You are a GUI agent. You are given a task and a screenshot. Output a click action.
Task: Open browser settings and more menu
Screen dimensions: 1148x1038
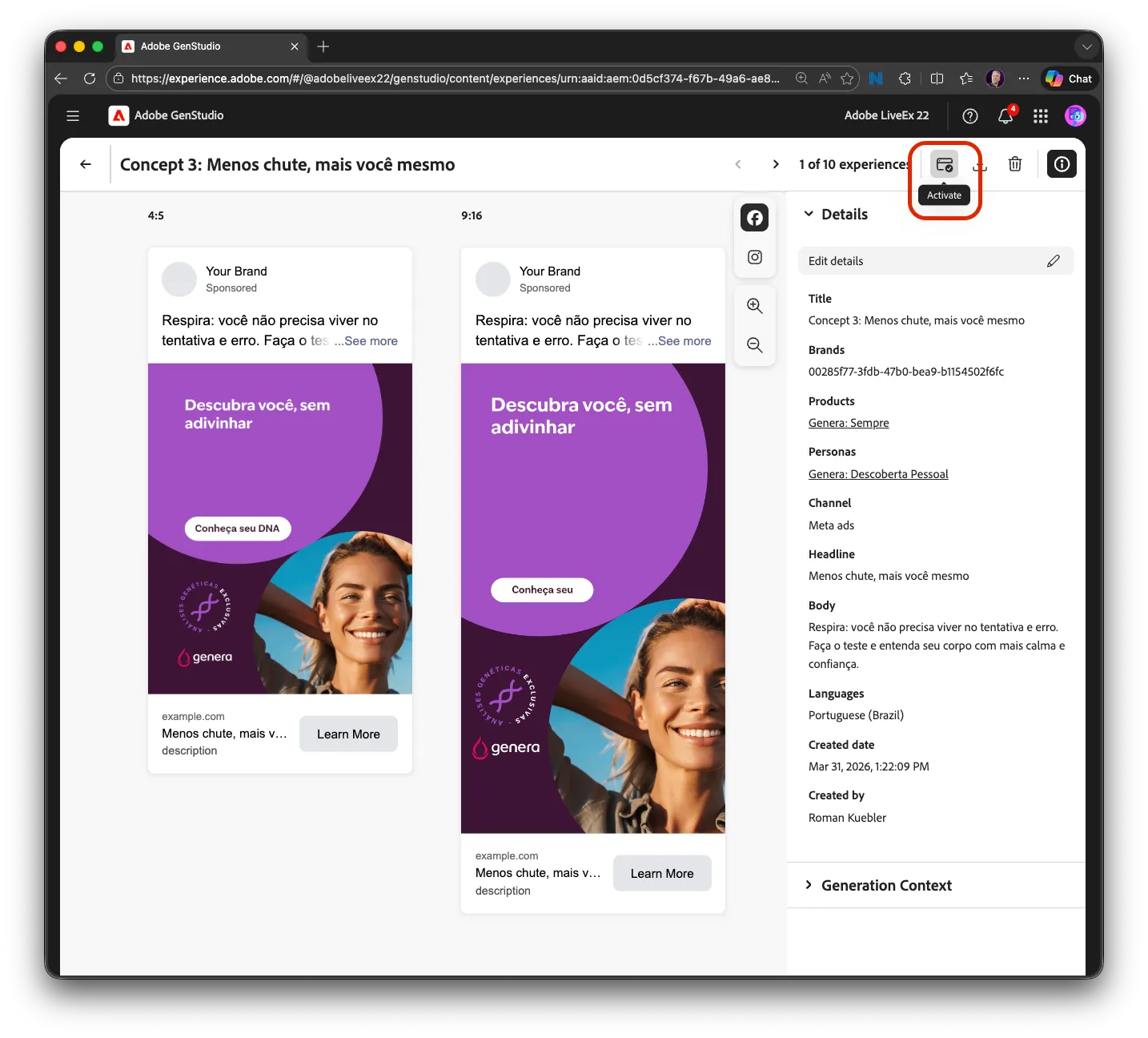(x=1024, y=78)
